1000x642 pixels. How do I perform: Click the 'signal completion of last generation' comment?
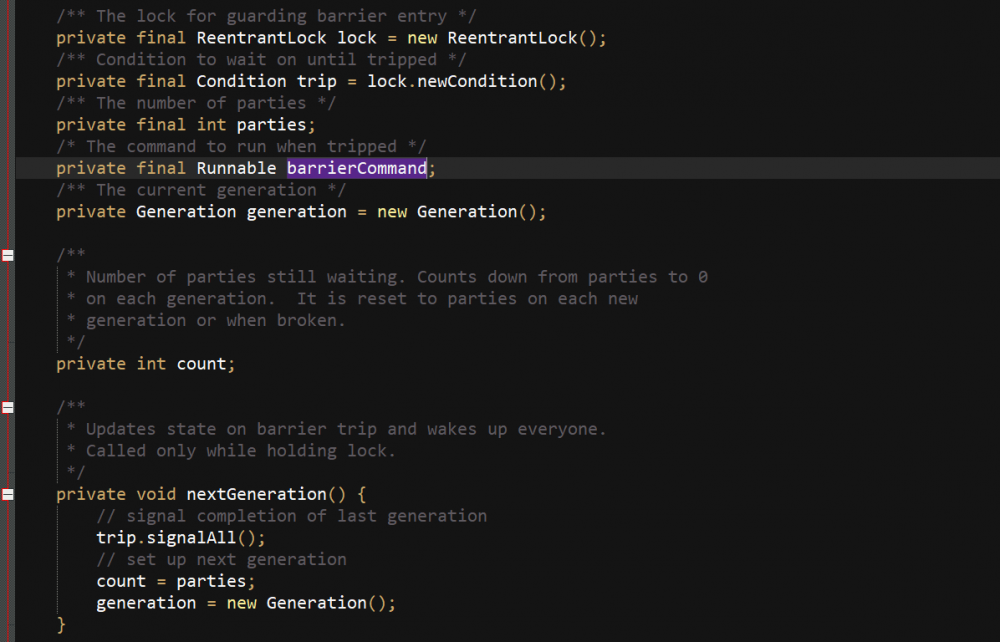pos(292,516)
